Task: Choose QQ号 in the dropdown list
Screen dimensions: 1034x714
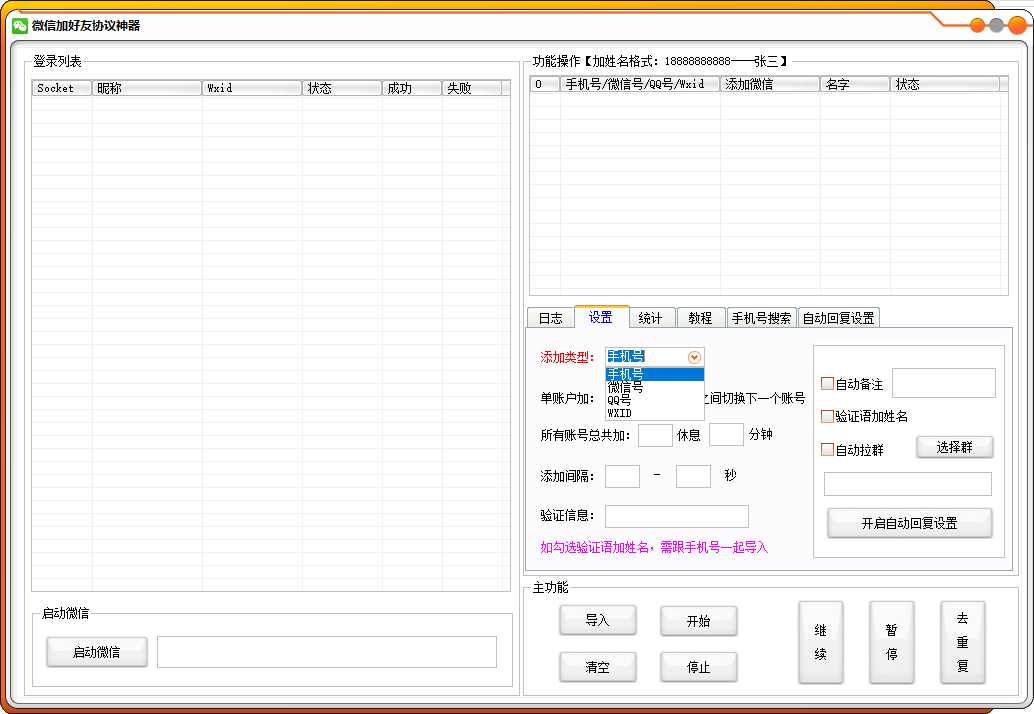Action: tap(655, 400)
